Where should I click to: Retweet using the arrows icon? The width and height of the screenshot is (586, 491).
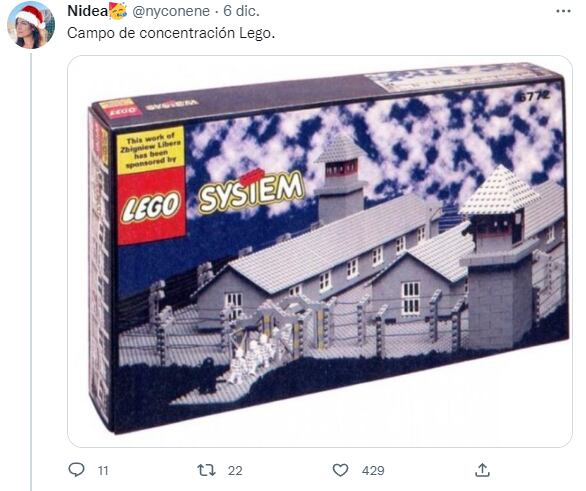point(206,470)
